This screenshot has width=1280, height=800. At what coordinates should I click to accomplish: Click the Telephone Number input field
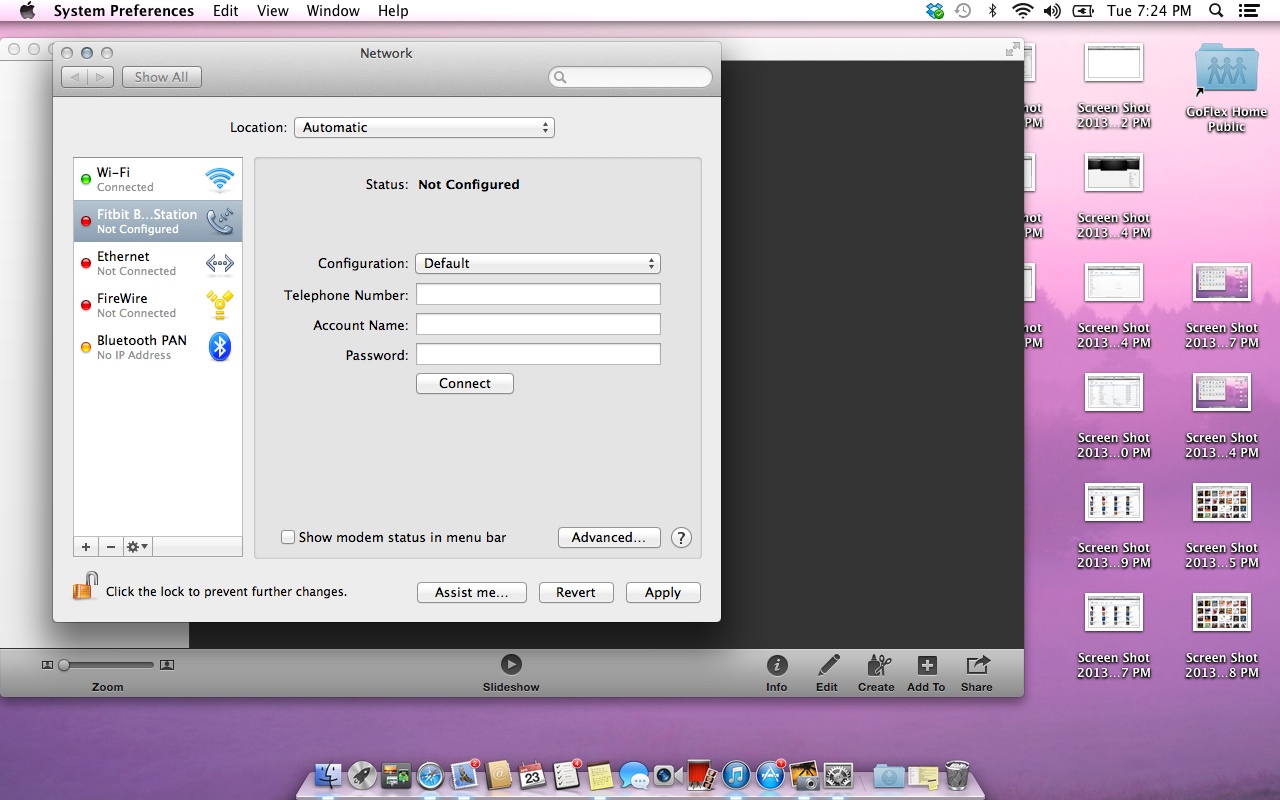tap(538, 293)
